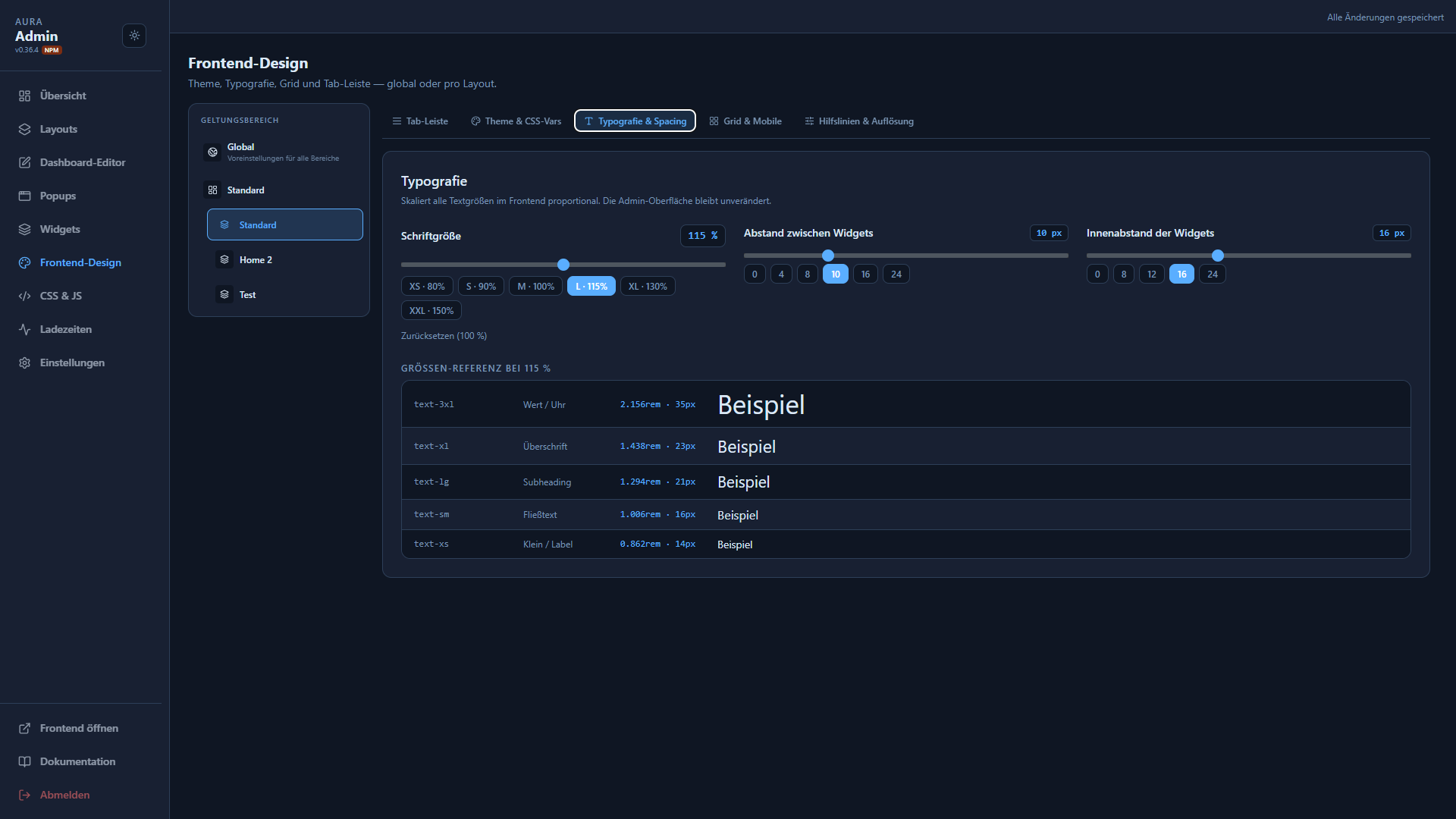Select the Typografie & Spacing tab
Screen dimensions: 1456x819
(635, 121)
